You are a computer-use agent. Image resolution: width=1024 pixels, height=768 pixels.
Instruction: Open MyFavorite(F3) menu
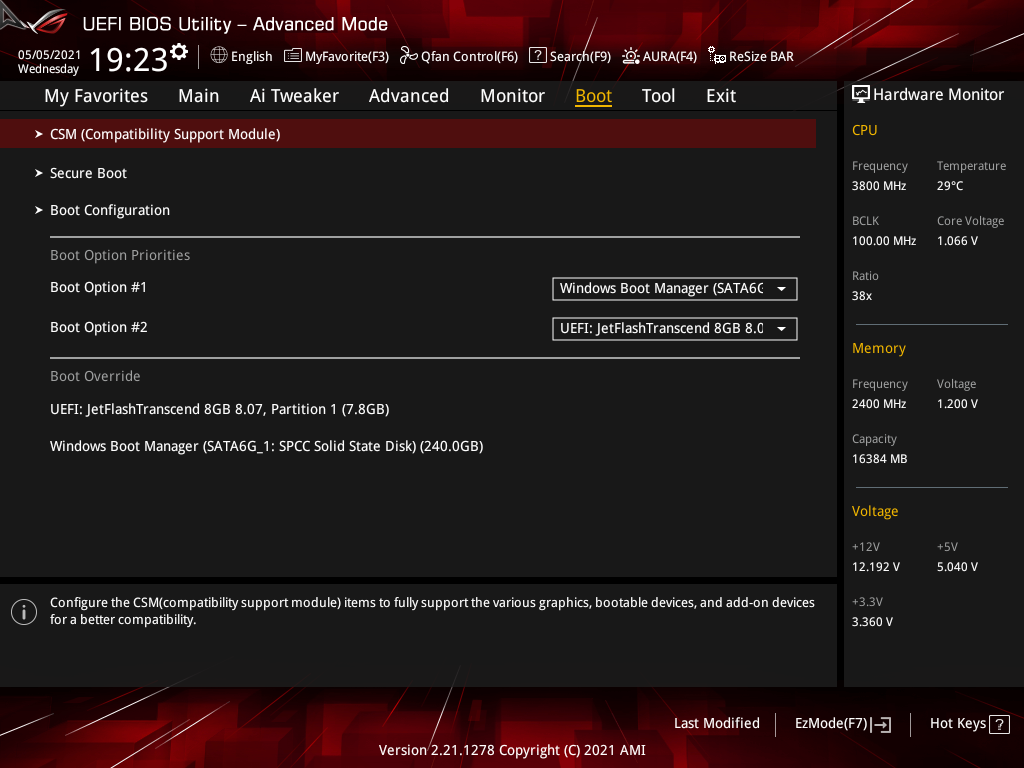click(347, 56)
